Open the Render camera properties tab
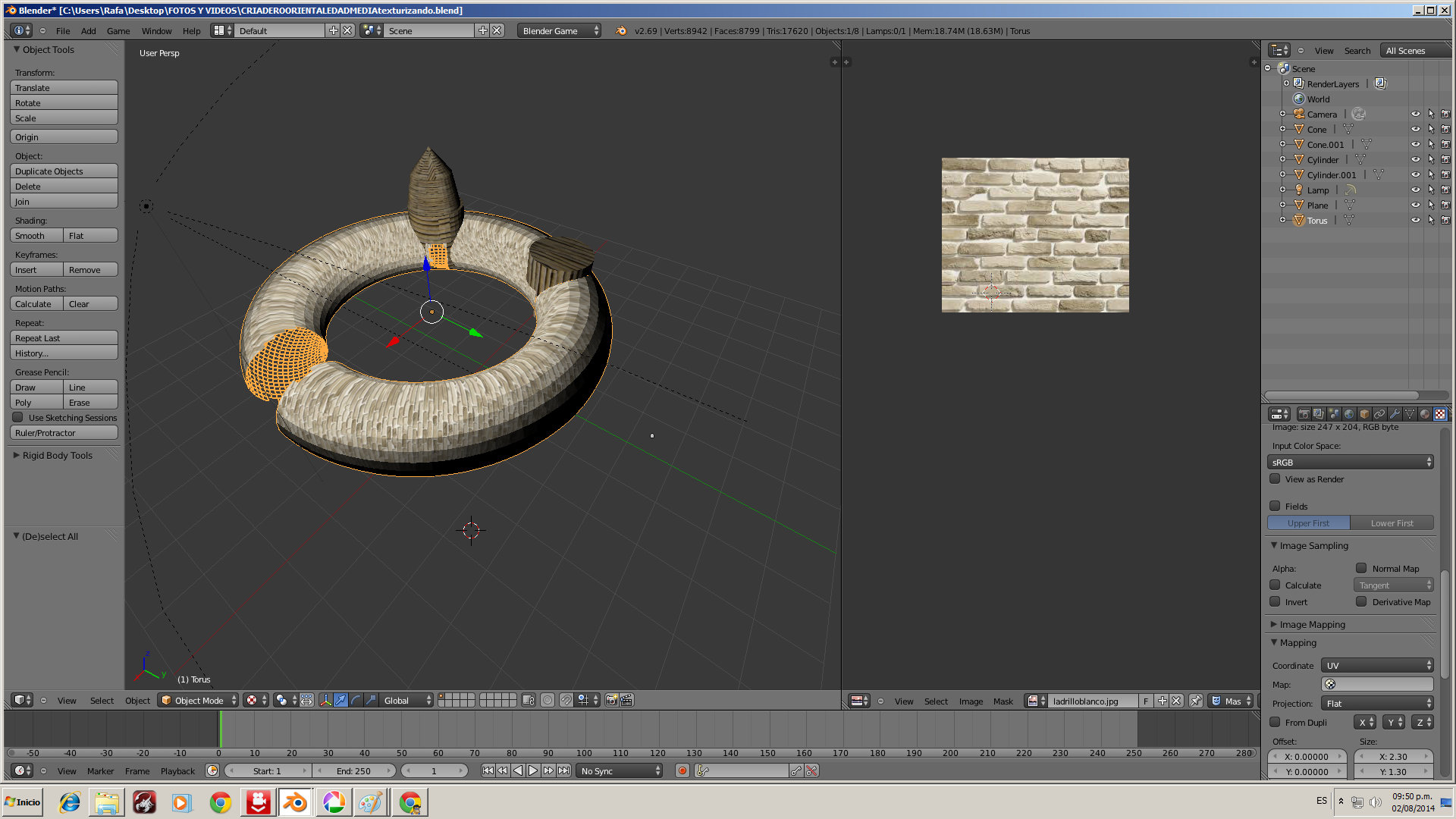Viewport: 1456px width, 819px height. pyautogui.click(x=1304, y=414)
